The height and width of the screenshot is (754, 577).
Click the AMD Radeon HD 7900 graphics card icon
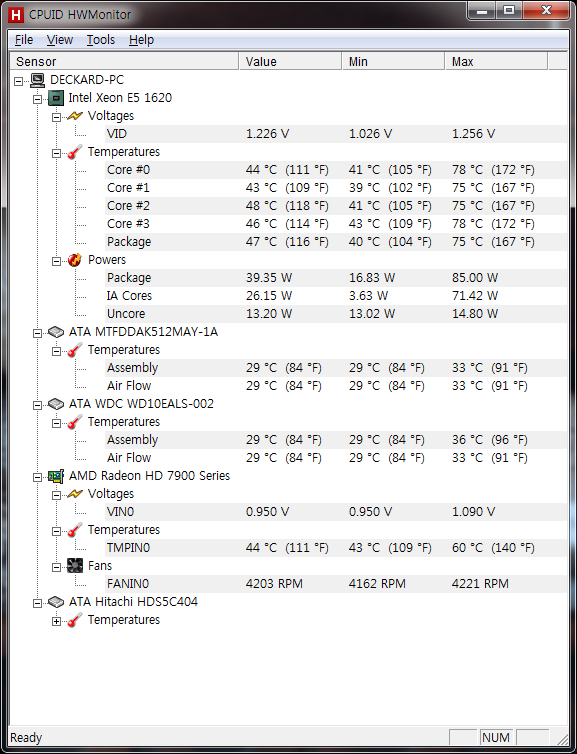tap(56, 476)
